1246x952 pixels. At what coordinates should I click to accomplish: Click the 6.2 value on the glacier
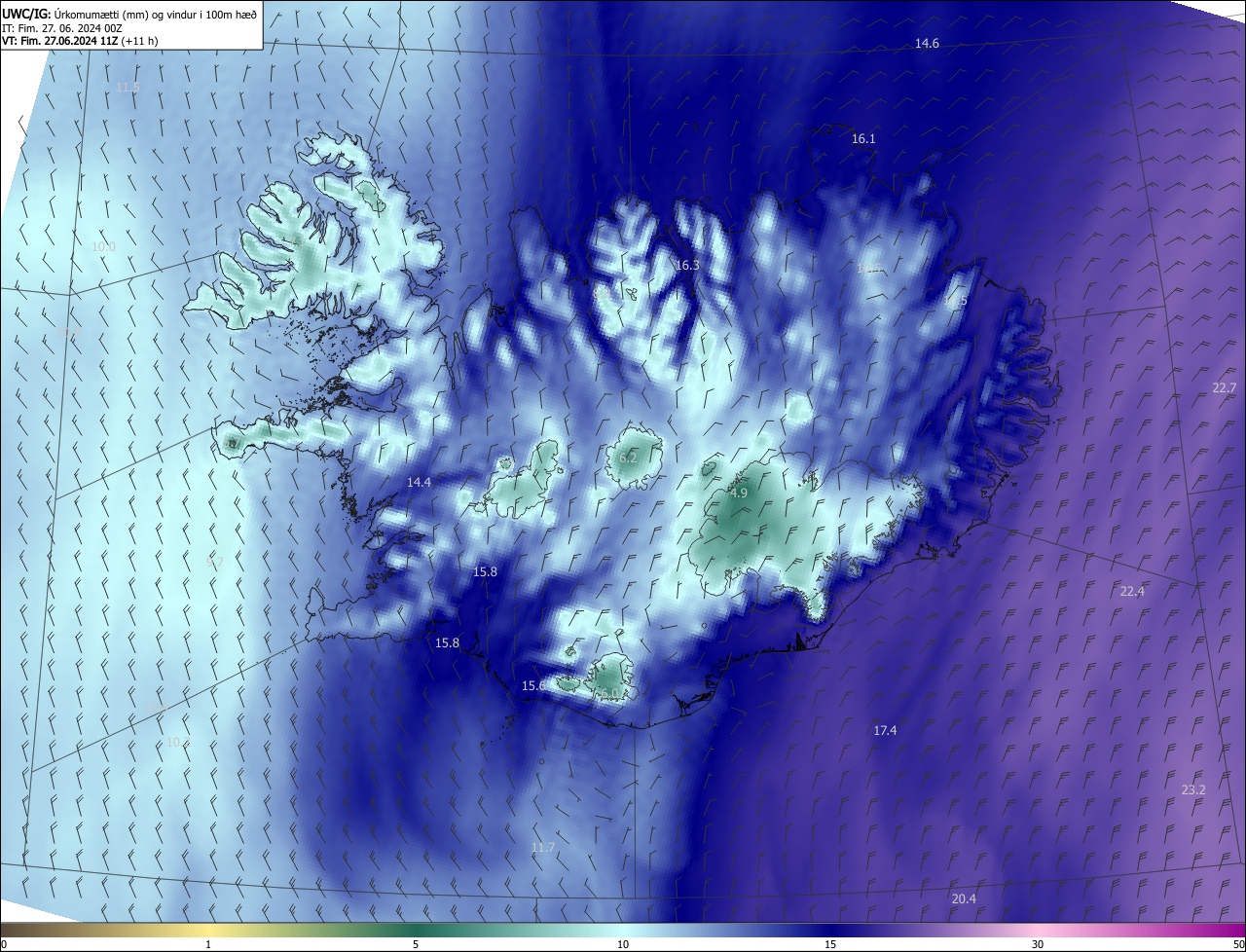(628, 458)
